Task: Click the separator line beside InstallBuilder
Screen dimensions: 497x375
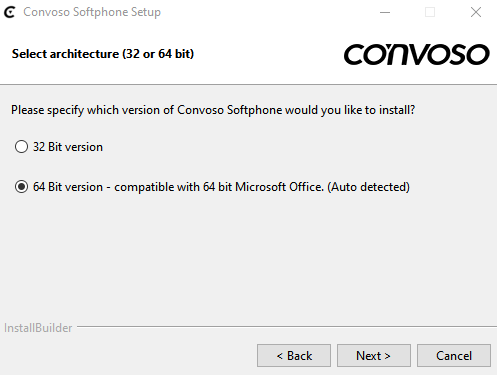Action: 287,327
